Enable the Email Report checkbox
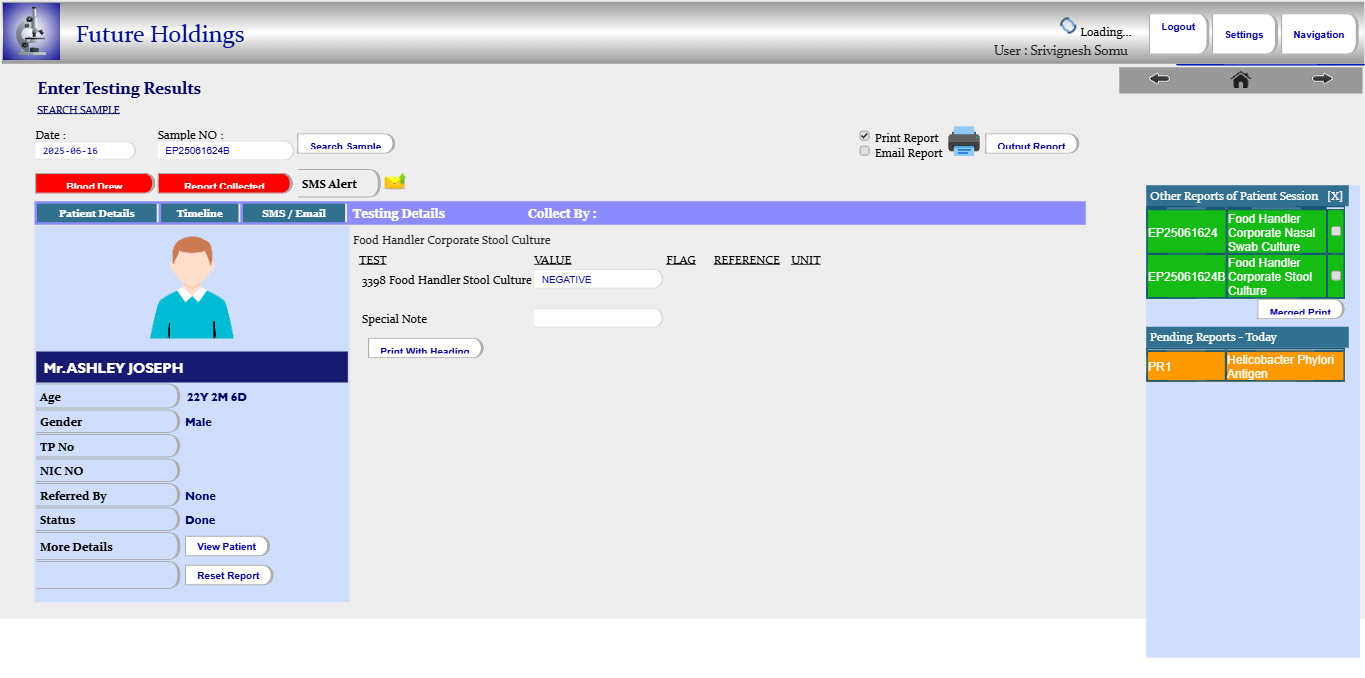This screenshot has height=678, width=1365. pos(865,151)
